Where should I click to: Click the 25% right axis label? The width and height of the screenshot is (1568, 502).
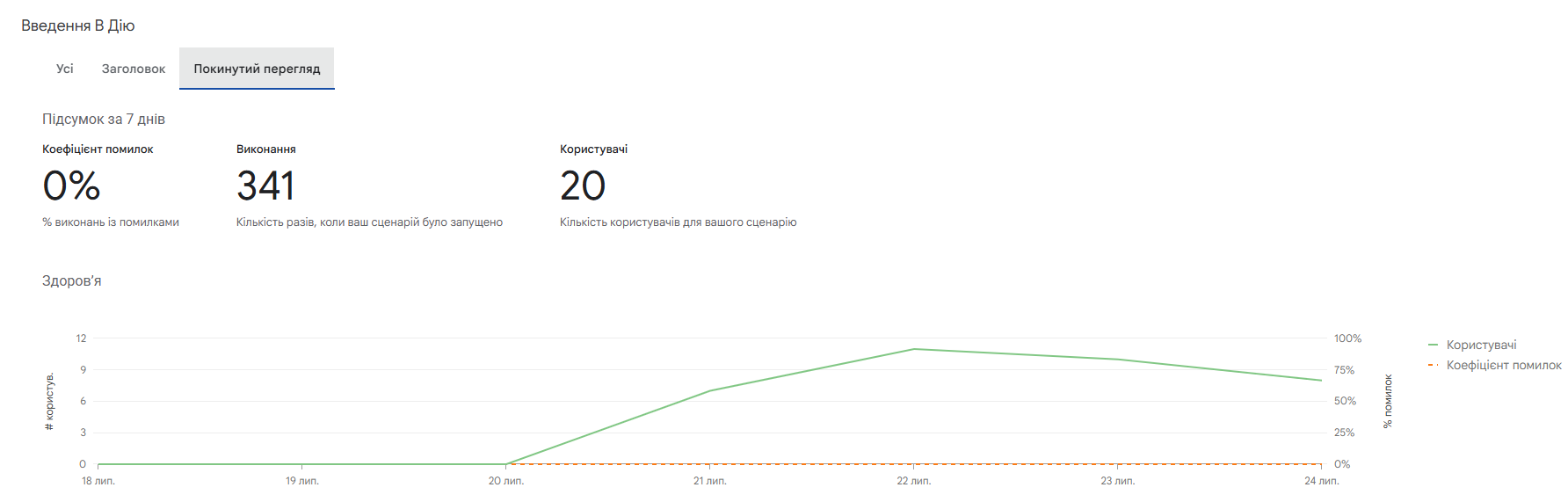[1344, 433]
